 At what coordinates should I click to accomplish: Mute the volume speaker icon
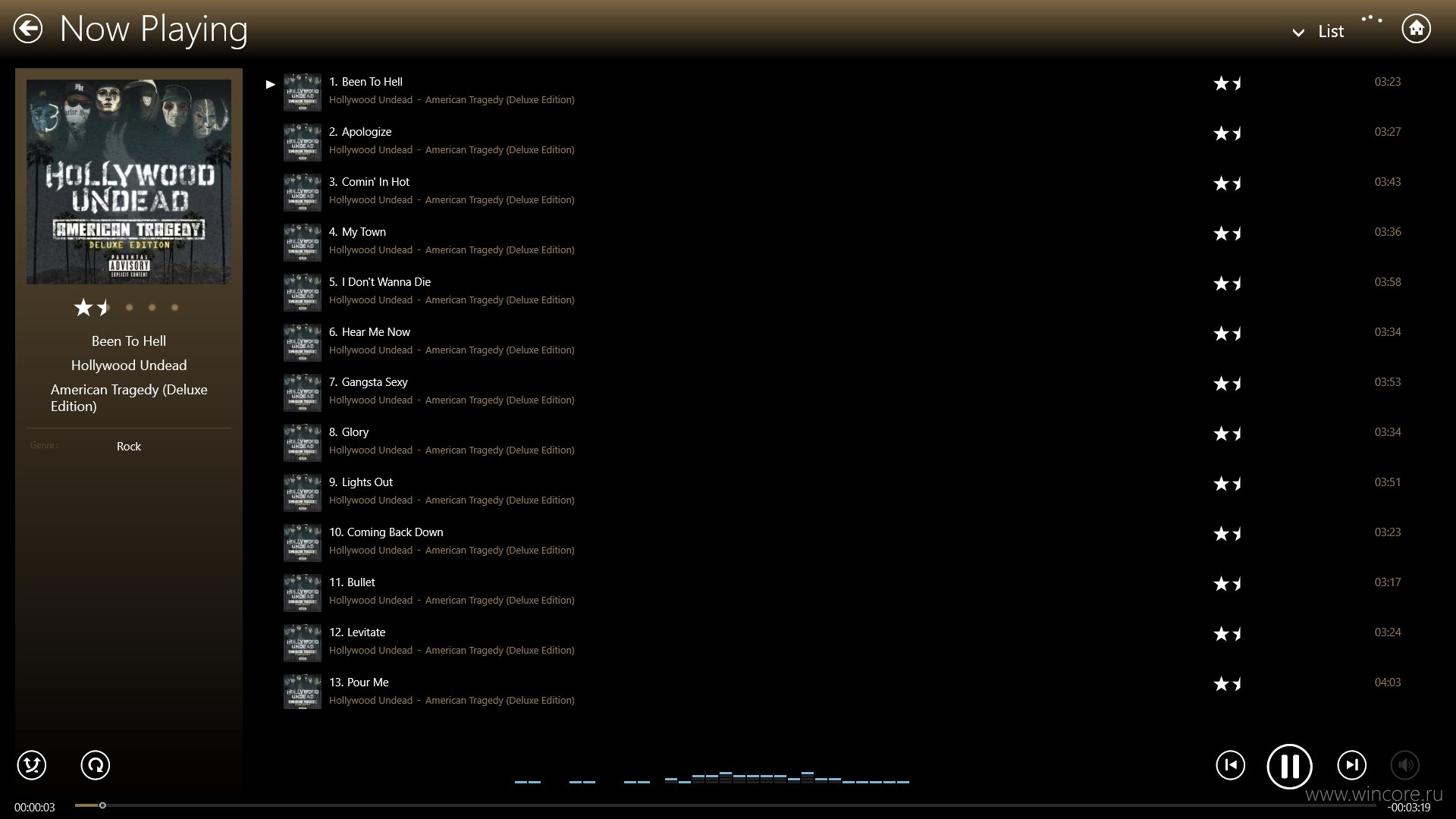click(1404, 765)
